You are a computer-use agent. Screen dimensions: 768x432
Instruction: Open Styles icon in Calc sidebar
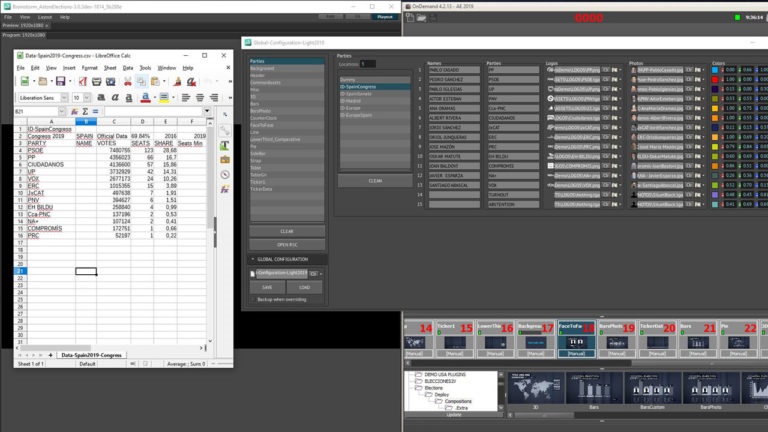click(x=224, y=145)
